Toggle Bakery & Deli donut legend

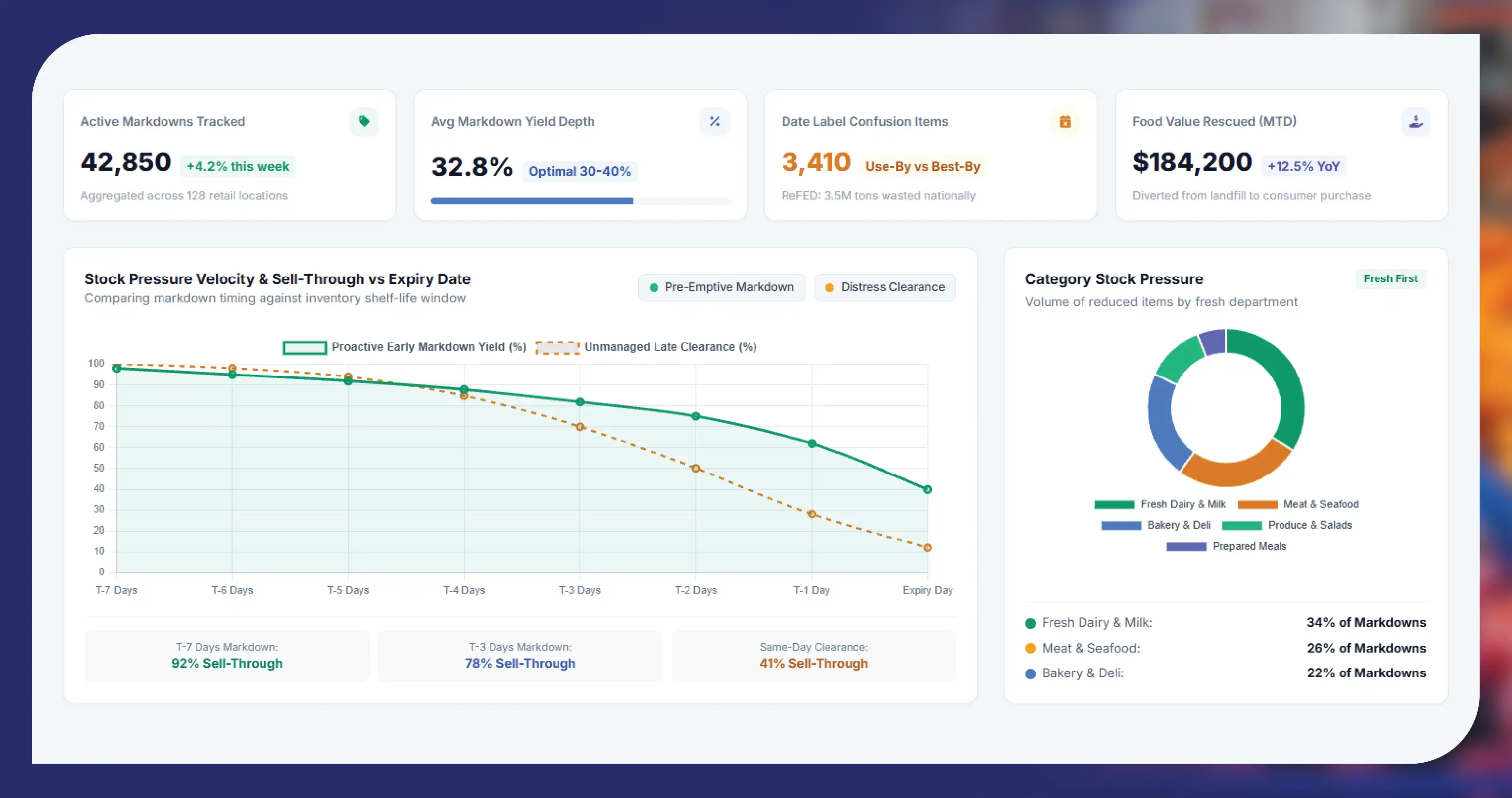(1156, 525)
